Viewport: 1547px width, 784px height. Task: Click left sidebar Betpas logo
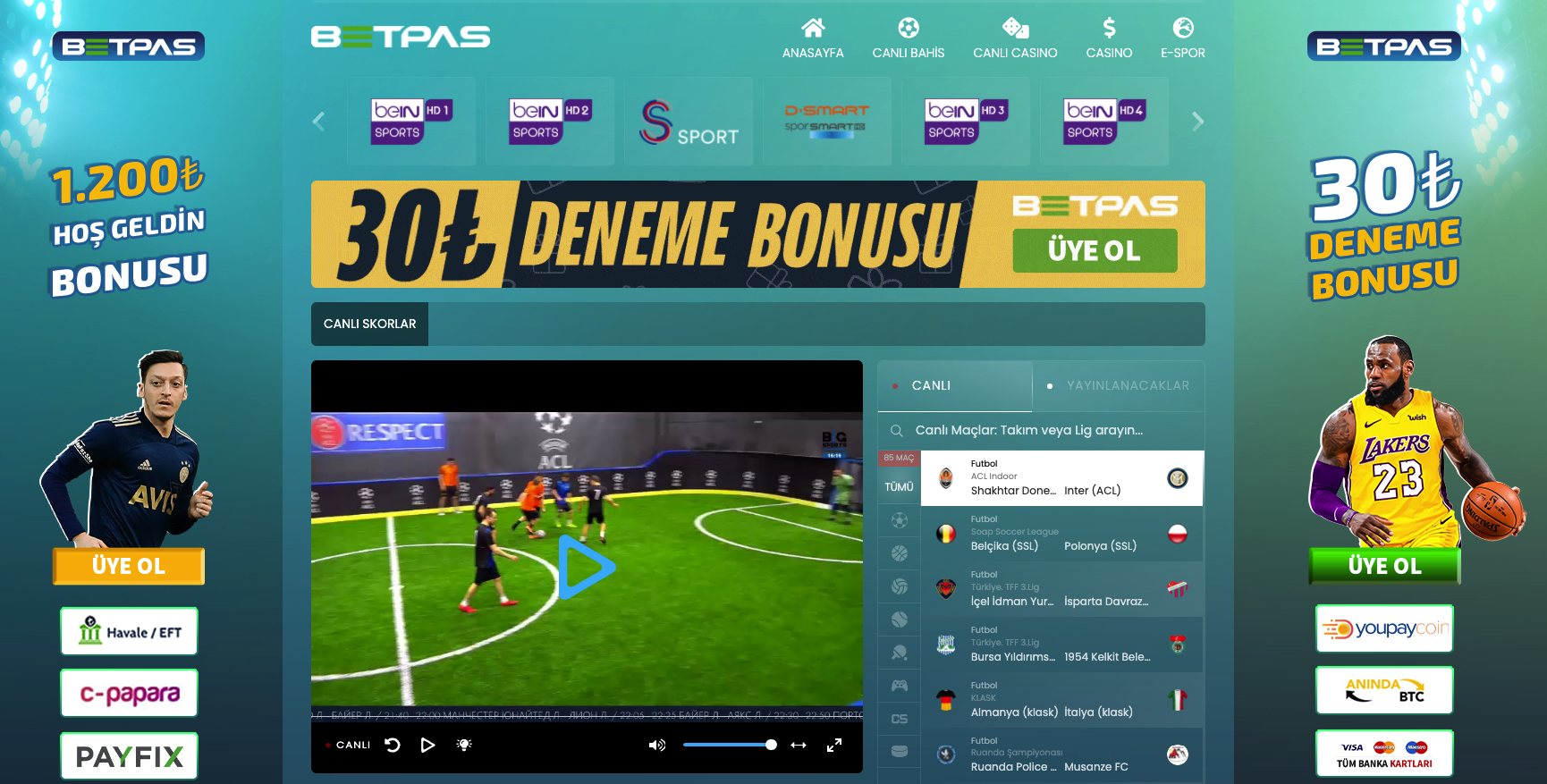129,46
